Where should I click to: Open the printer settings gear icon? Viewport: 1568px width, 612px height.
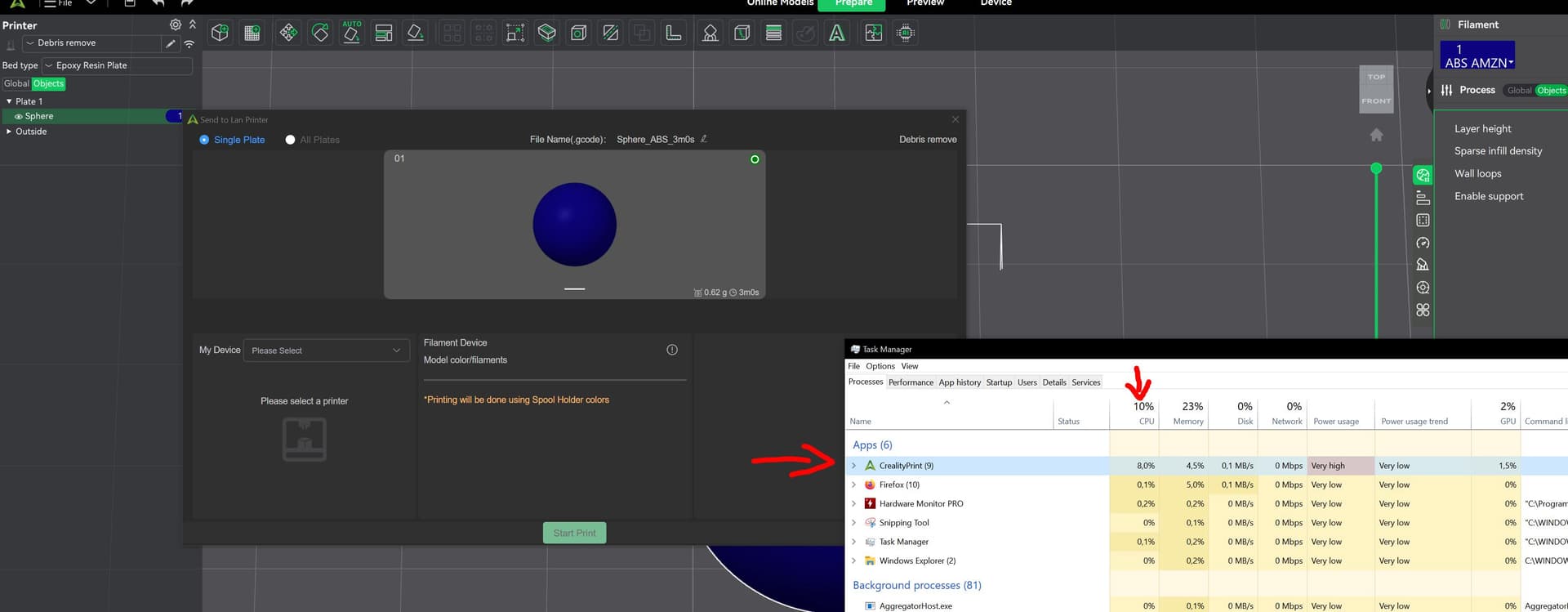[x=175, y=25]
